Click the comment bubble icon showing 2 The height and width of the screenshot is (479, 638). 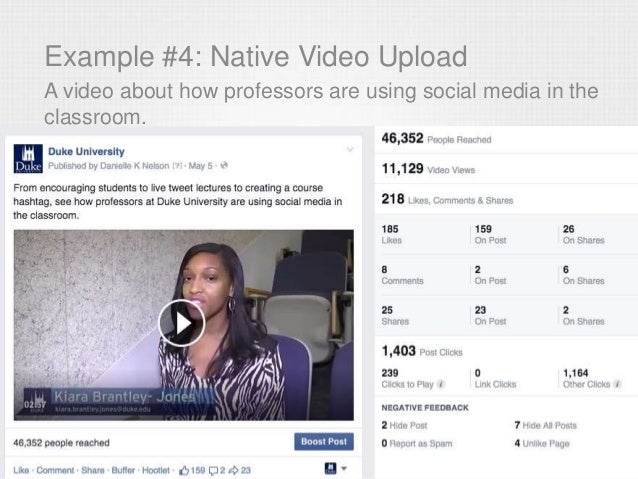point(214,471)
